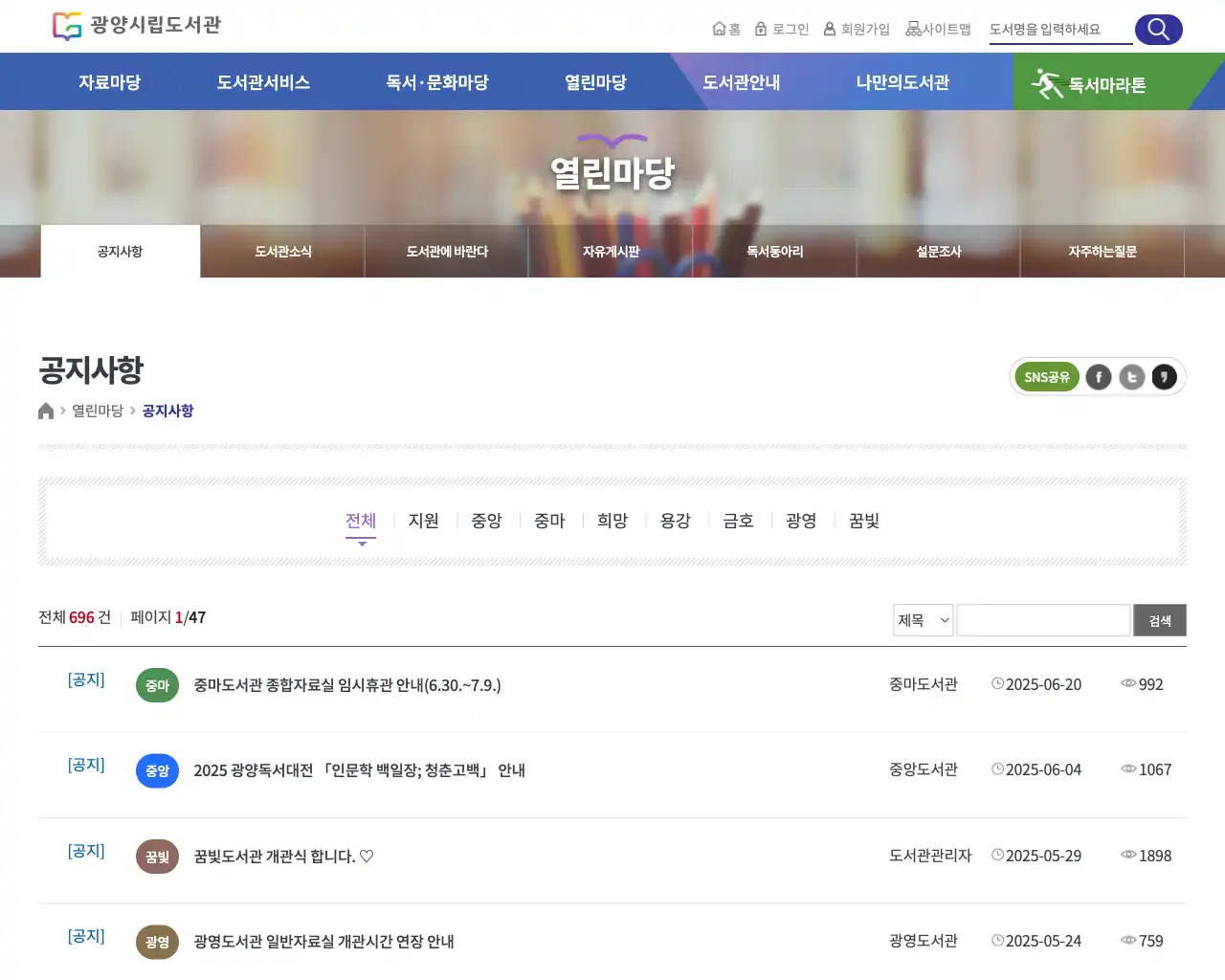Click the board search text field

[1044, 620]
